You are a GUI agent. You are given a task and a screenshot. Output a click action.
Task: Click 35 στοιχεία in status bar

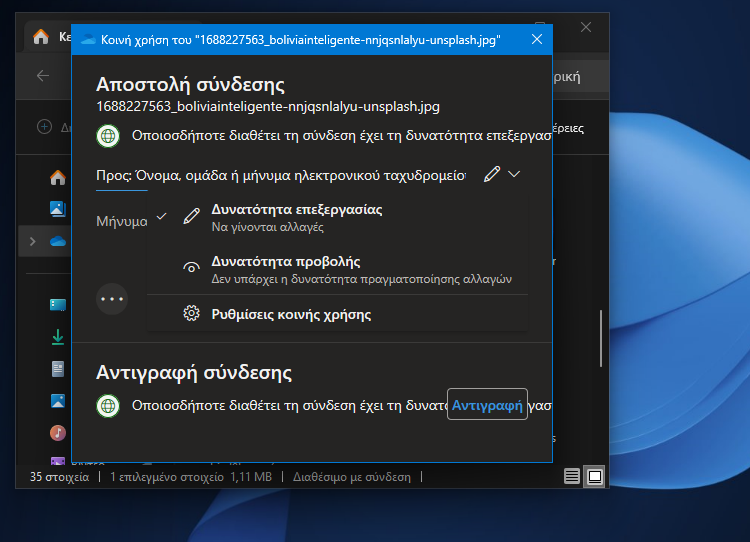pyautogui.click(x=59, y=477)
